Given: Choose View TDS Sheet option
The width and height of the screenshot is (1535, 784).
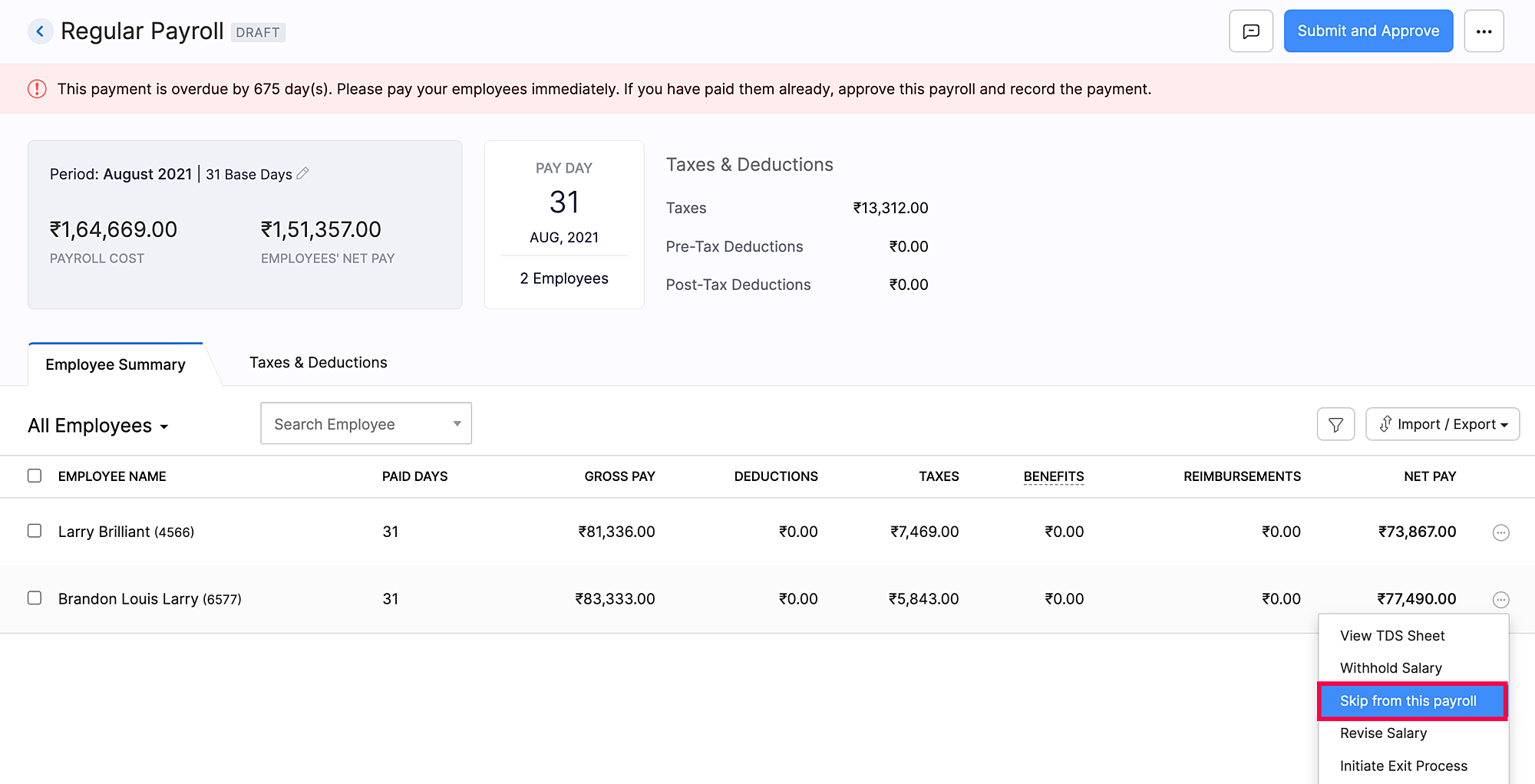Looking at the screenshot, I should [1392, 636].
